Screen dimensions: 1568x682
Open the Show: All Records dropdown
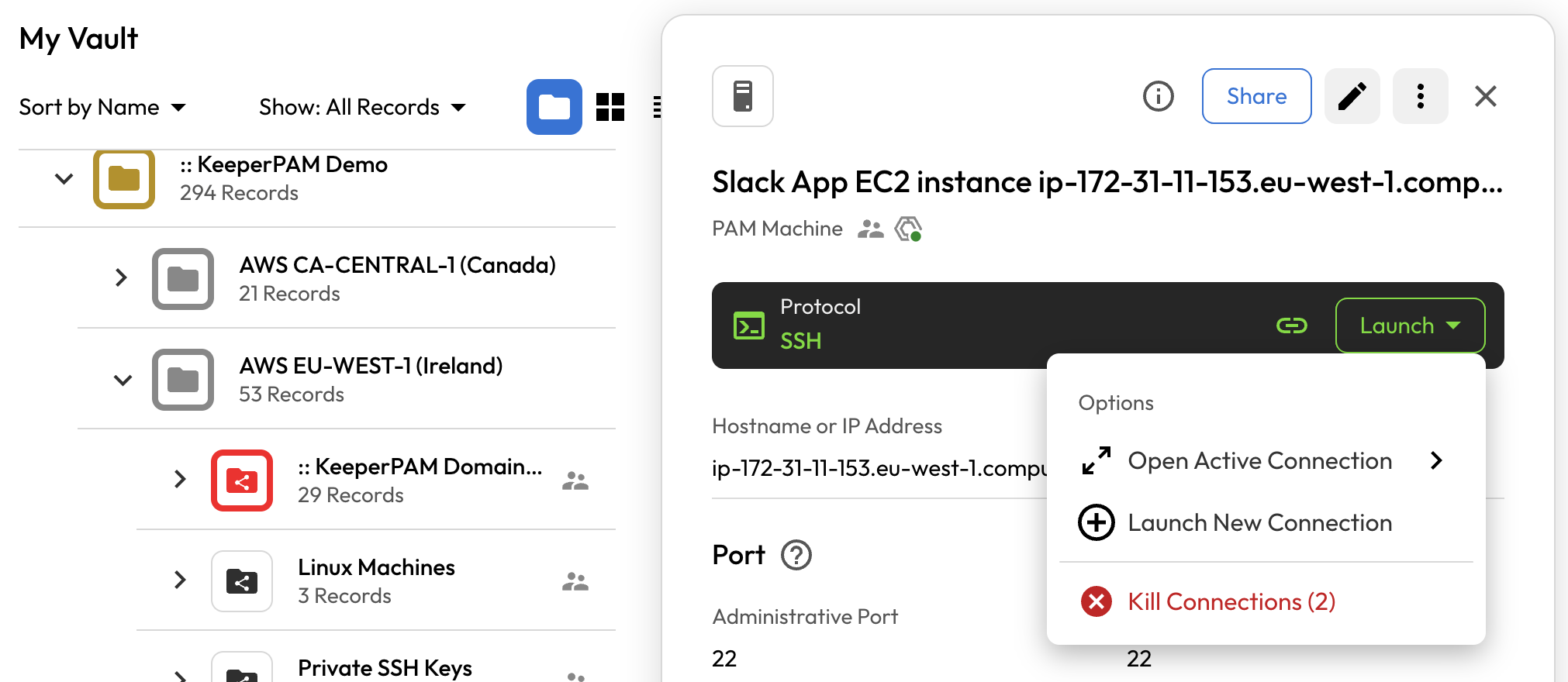362,107
